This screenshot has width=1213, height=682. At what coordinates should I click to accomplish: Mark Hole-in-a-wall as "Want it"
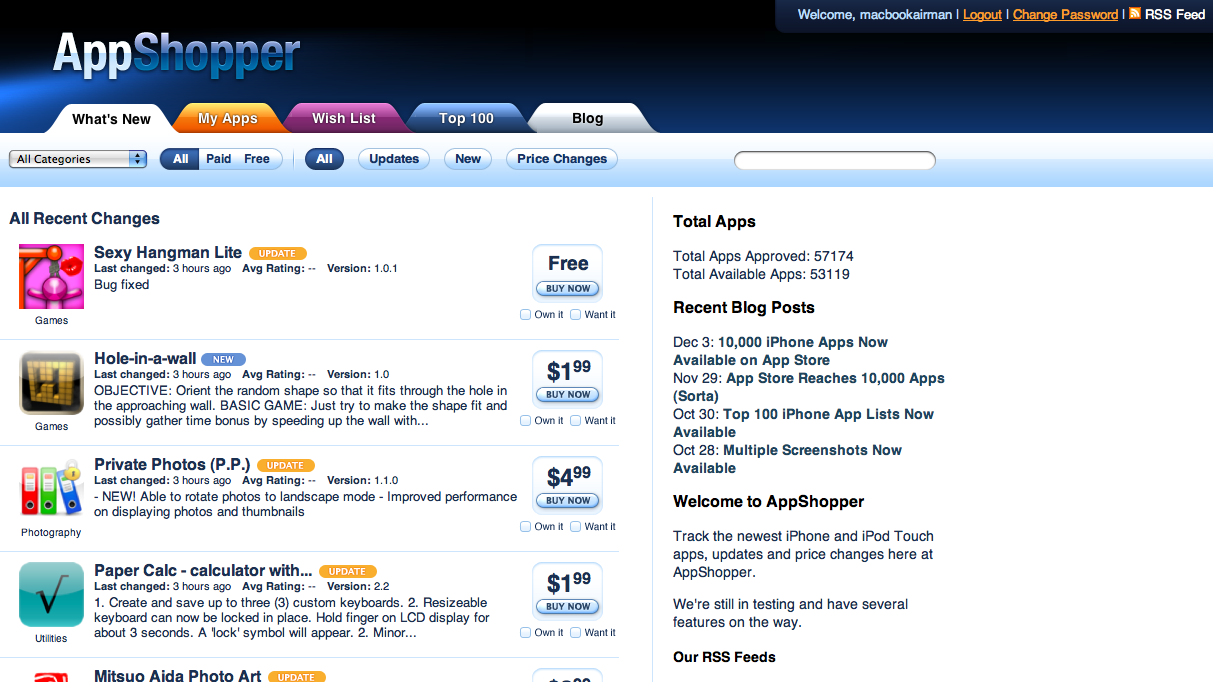point(576,421)
